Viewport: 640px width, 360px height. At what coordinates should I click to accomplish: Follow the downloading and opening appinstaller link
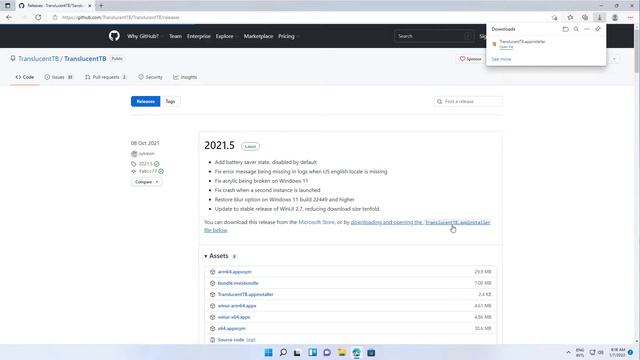coord(420,222)
